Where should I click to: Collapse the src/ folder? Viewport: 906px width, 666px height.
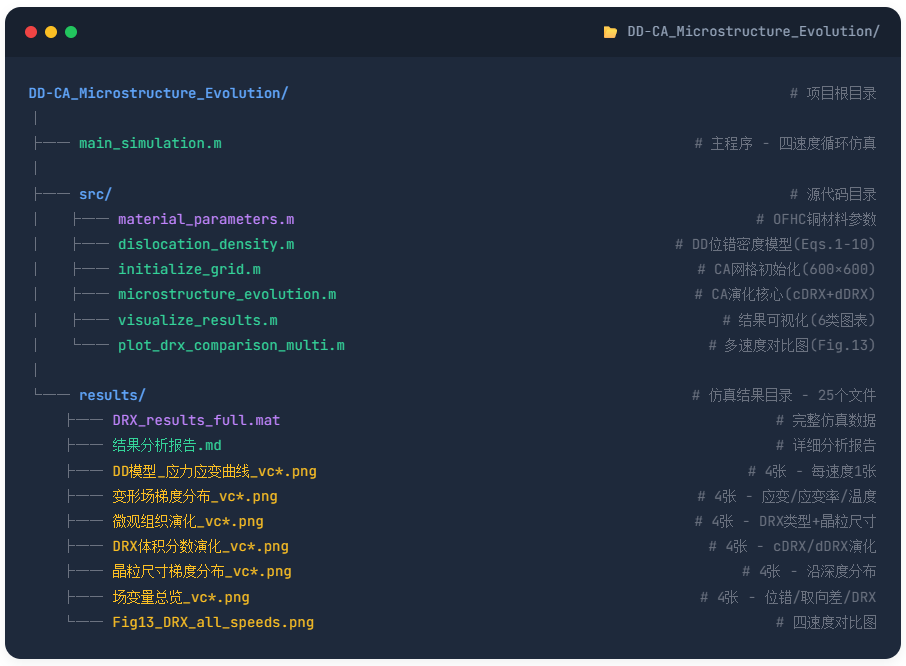click(x=95, y=194)
